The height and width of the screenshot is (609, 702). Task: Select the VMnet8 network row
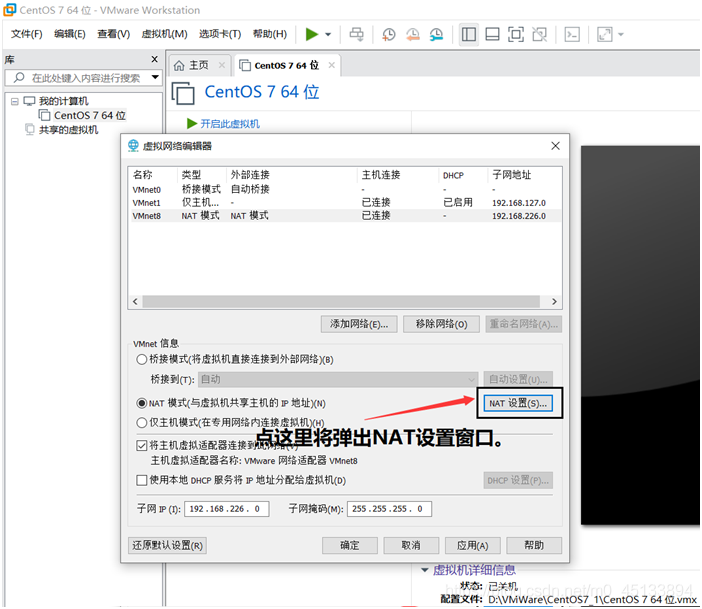click(x=345, y=215)
